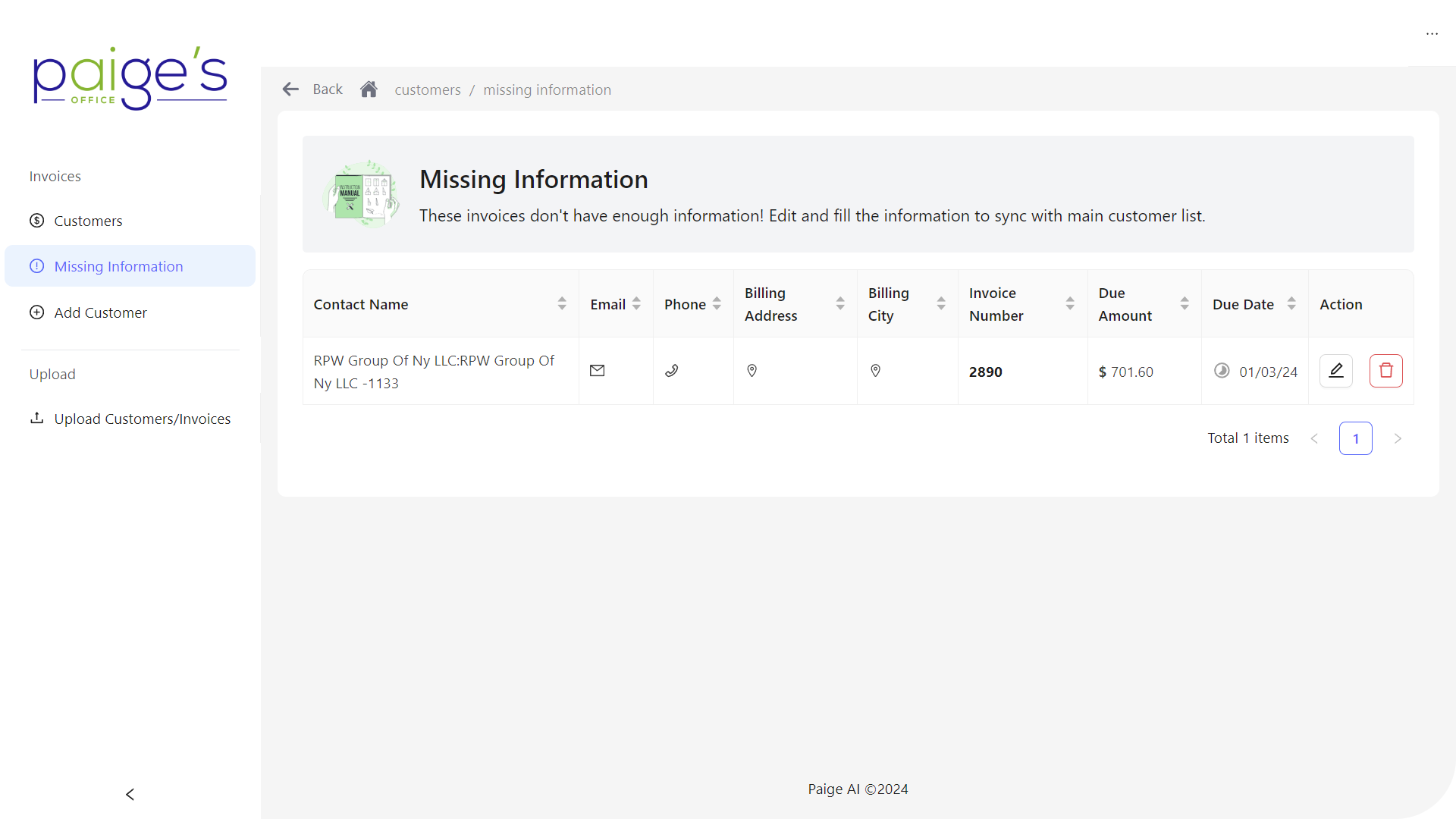
Task: Click the Billing Address location pin icon
Action: 752,371
